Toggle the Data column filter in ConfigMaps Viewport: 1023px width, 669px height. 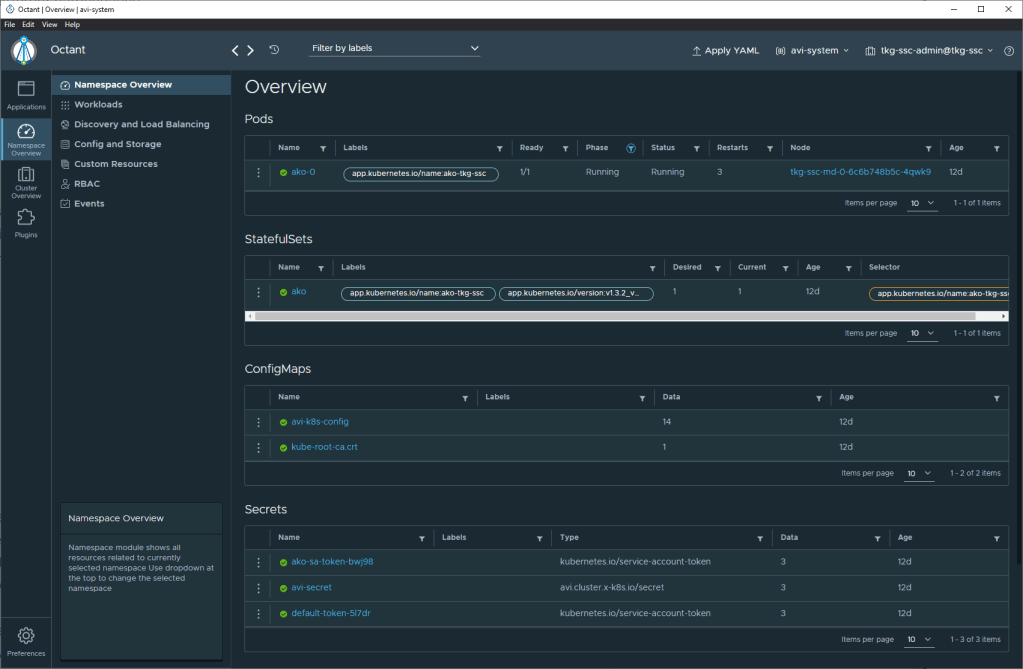coord(819,397)
